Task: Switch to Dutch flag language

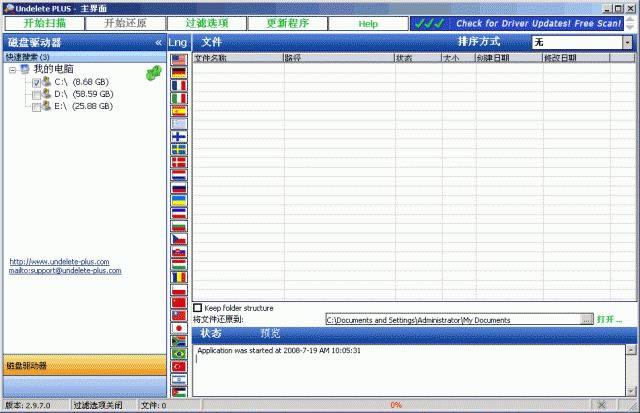Action: click(x=179, y=175)
